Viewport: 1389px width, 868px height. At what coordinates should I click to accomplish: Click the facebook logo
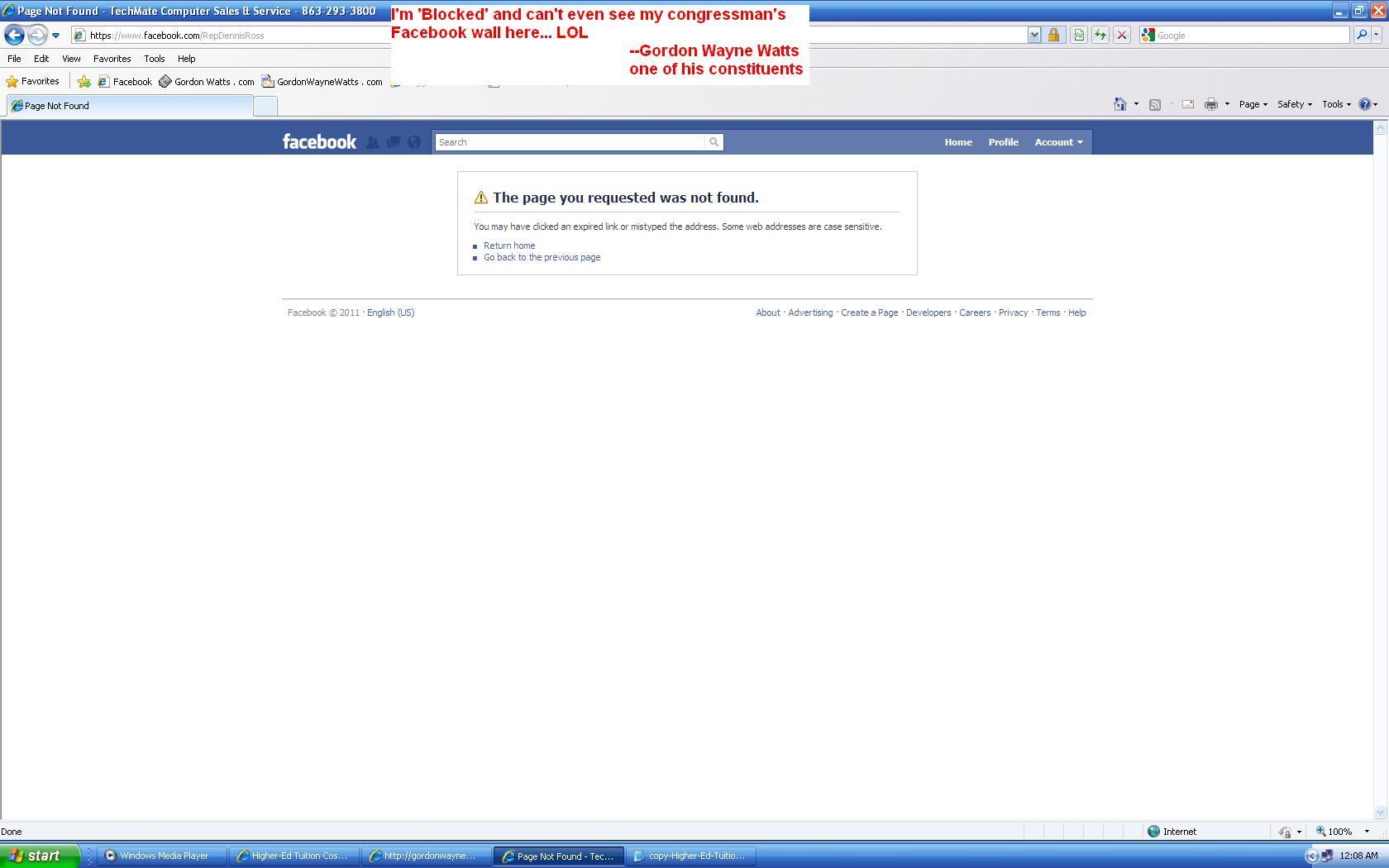[x=319, y=142]
